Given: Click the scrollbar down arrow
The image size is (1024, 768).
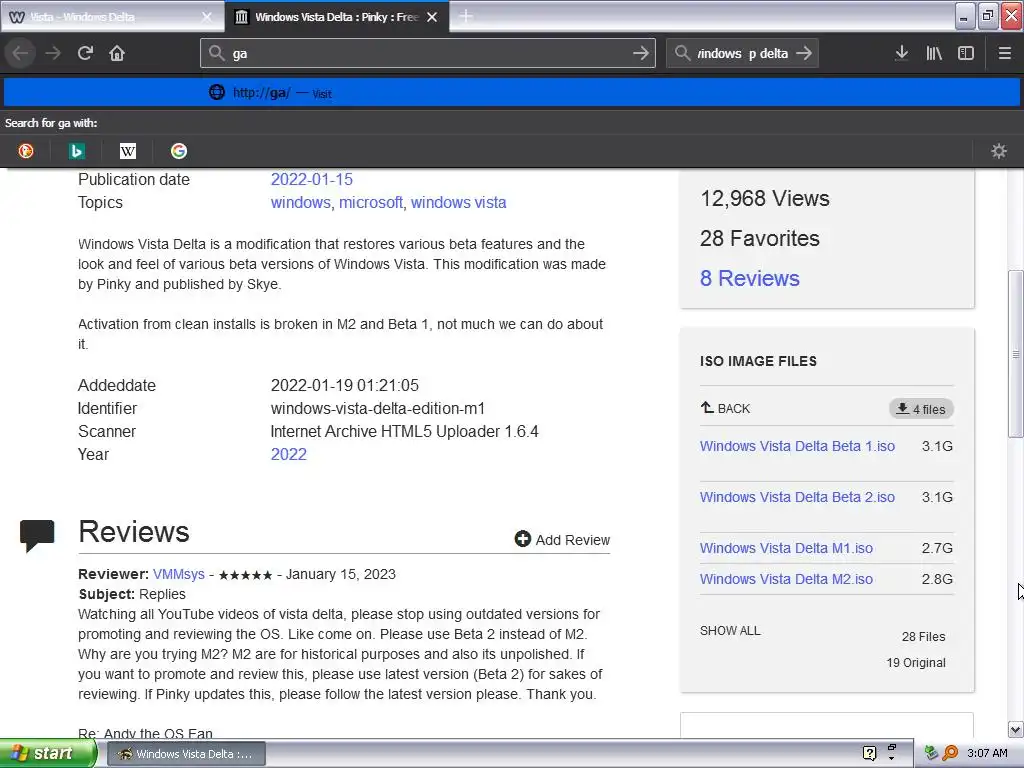Looking at the screenshot, I should [1015, 729].
